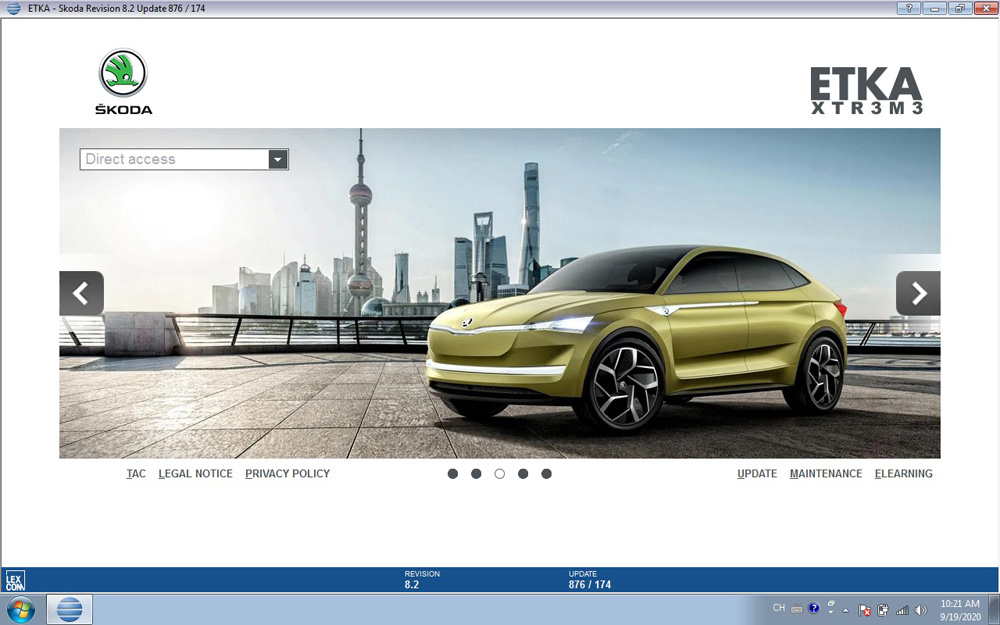Viewport: 1000px width, 625px height.
Task: Open the volume speaker tray icon
Action: point(920,610)
